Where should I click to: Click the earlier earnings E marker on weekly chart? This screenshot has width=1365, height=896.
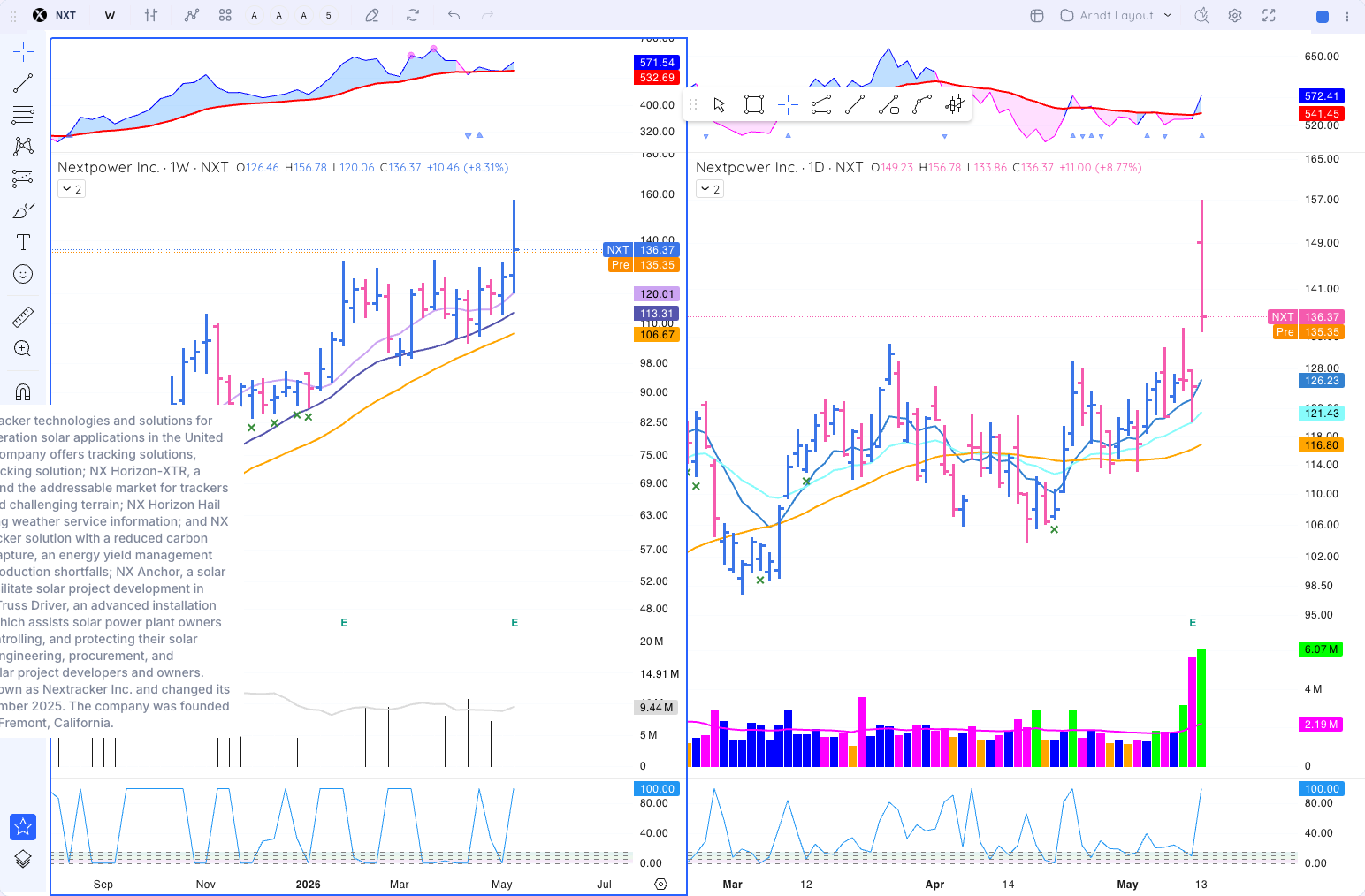(344, 623)
